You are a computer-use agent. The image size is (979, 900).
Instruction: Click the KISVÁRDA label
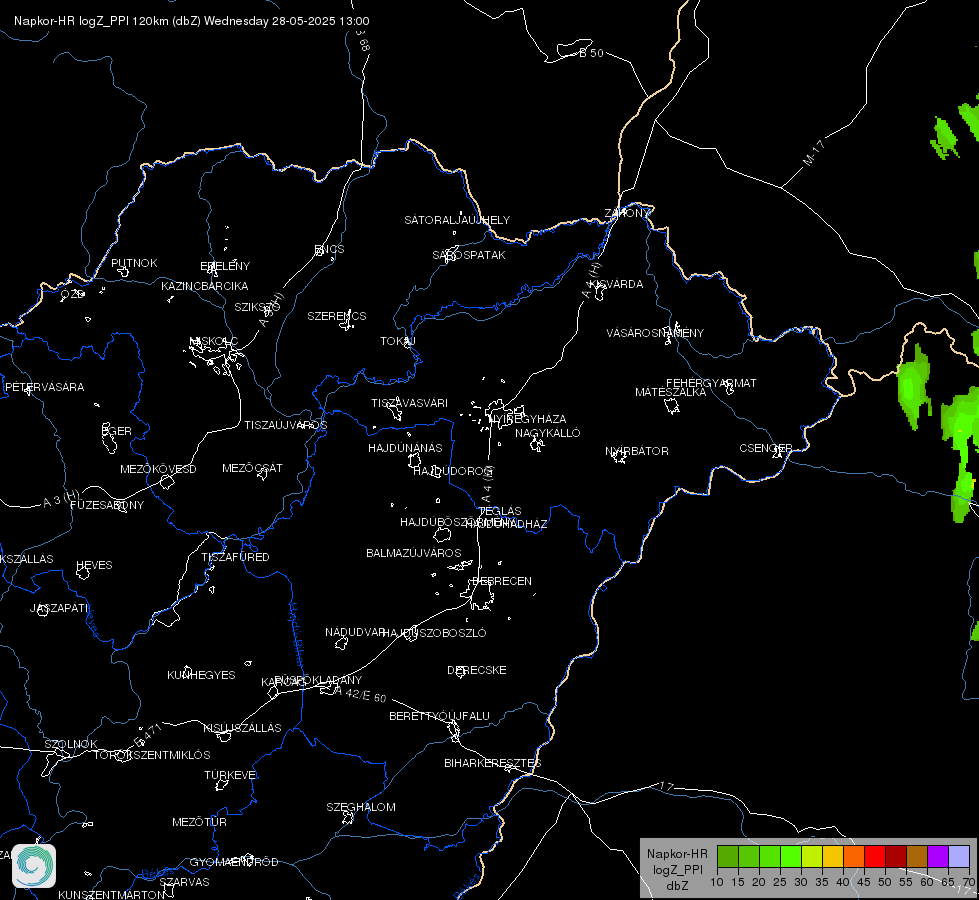pos(617,284)
